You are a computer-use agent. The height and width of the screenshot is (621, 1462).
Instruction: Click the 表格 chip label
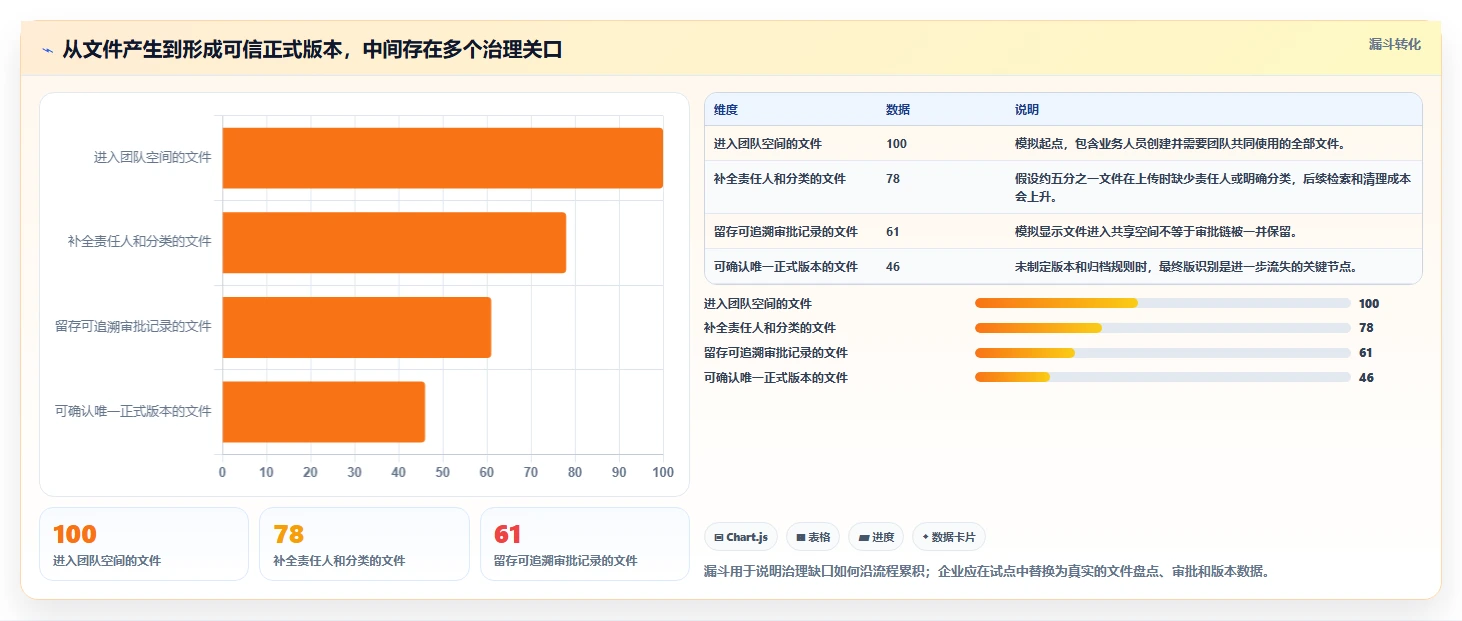(x=819, y=538)
